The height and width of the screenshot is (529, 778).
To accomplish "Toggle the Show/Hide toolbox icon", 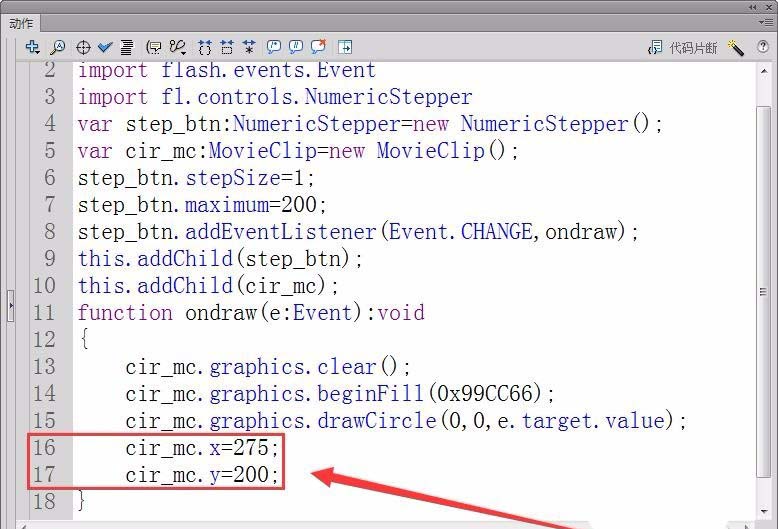I will click(345, 47).
